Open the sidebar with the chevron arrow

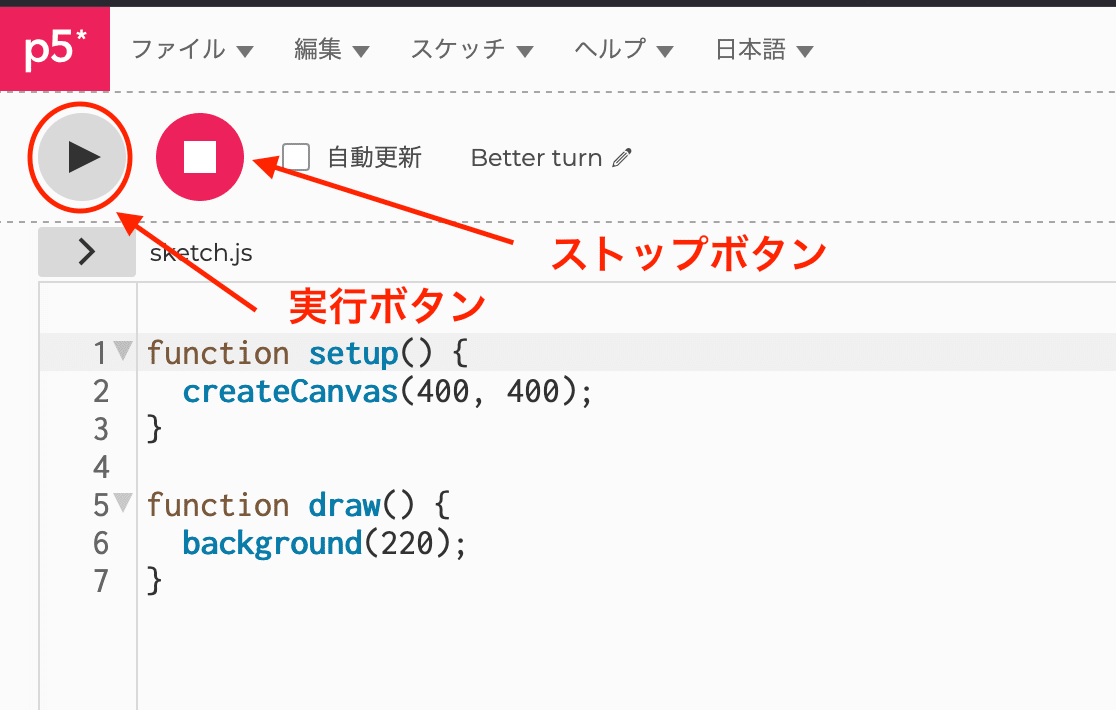pos(86,252)
